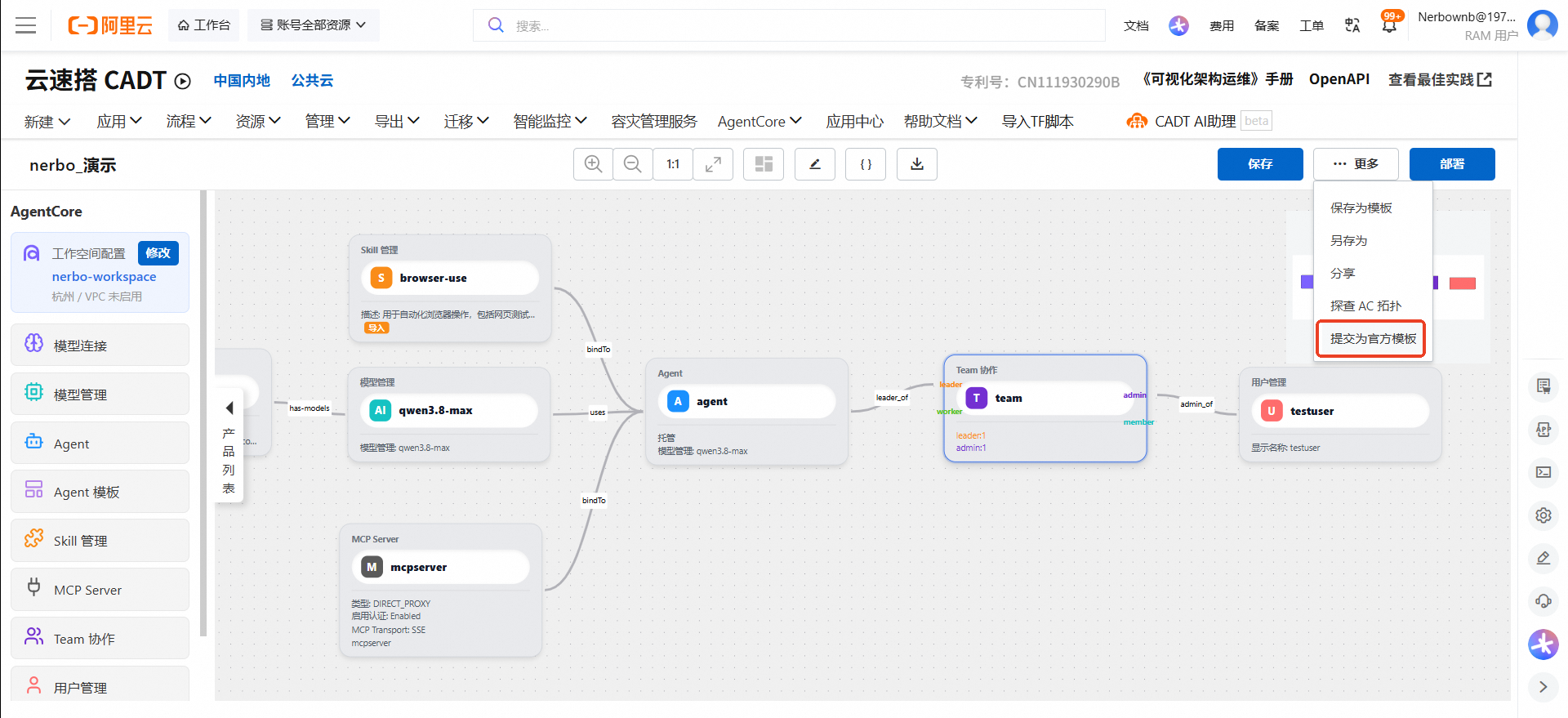This screenshot has width=1568, height=718.
Task: Select MCP Server in the AgentCore panel
Action: (100, 590)
